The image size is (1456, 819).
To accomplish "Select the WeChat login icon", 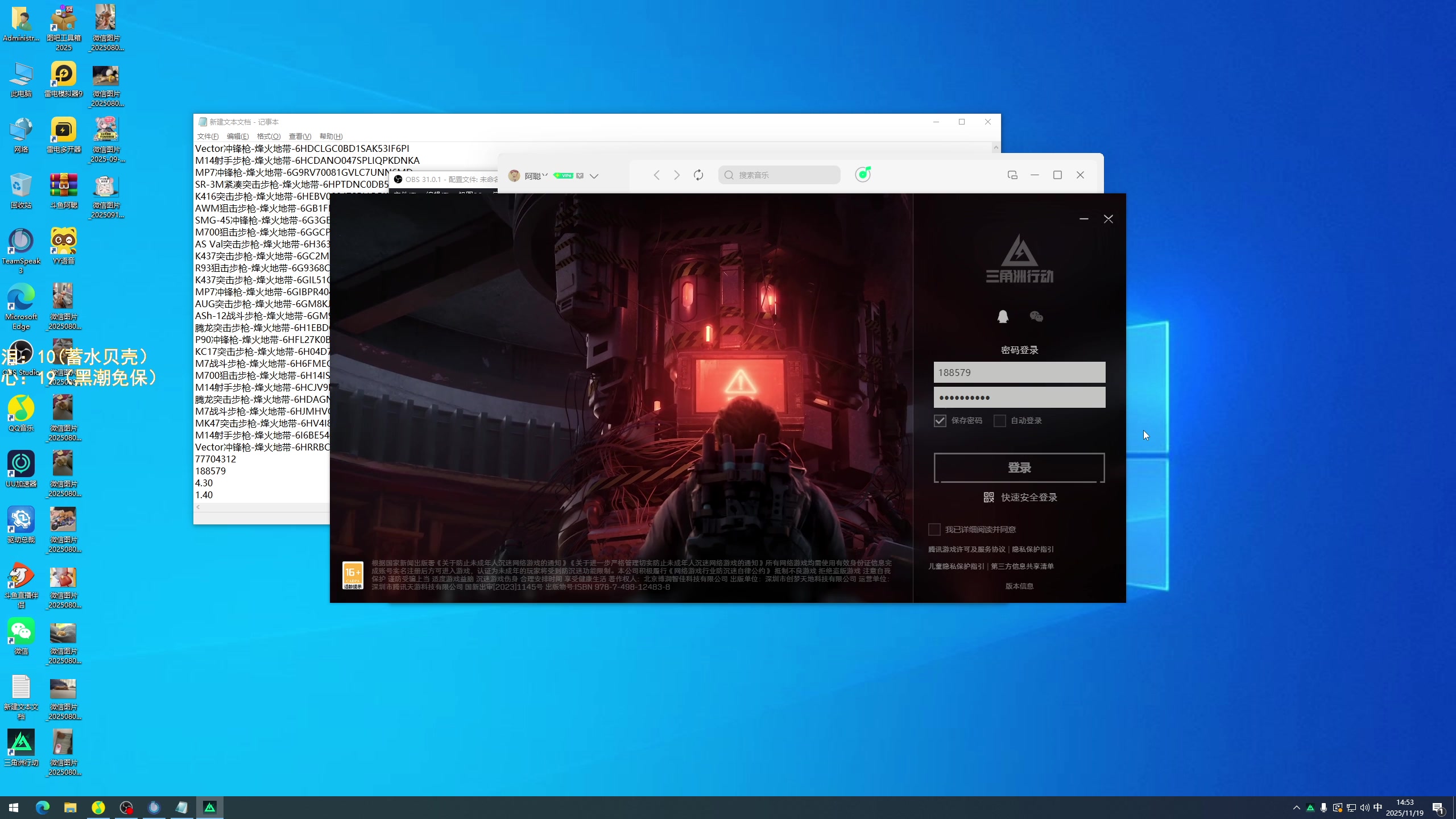I will [1036, 317].
